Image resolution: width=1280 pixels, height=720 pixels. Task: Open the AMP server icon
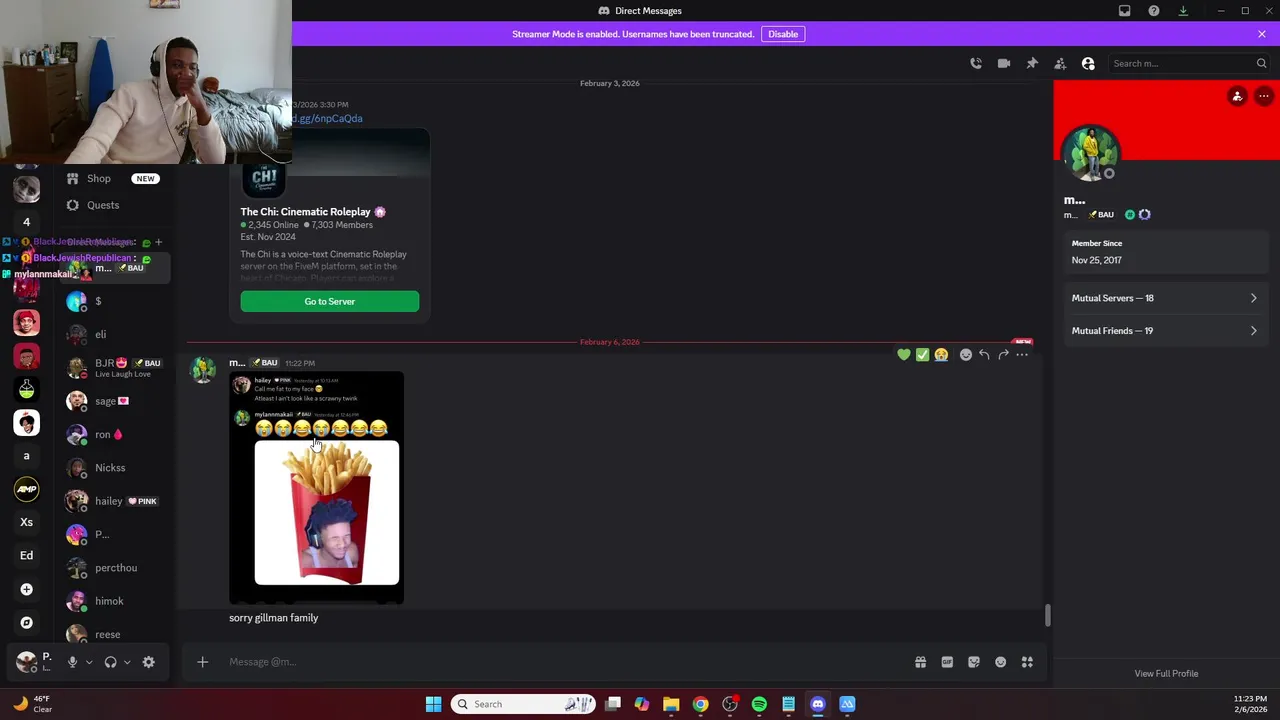click(27, 489)
